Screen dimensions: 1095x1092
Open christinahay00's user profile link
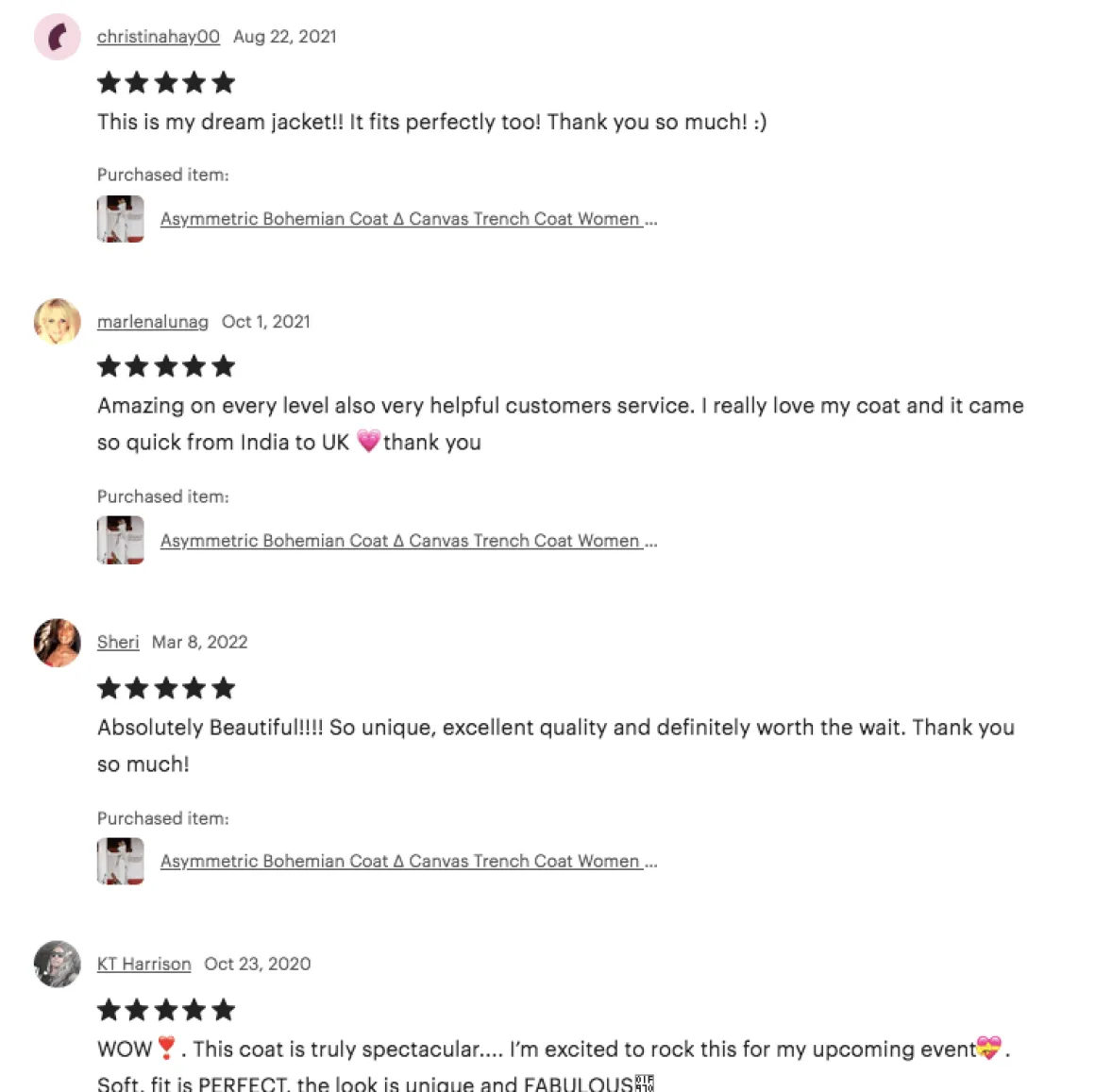[x=158, y=37]
